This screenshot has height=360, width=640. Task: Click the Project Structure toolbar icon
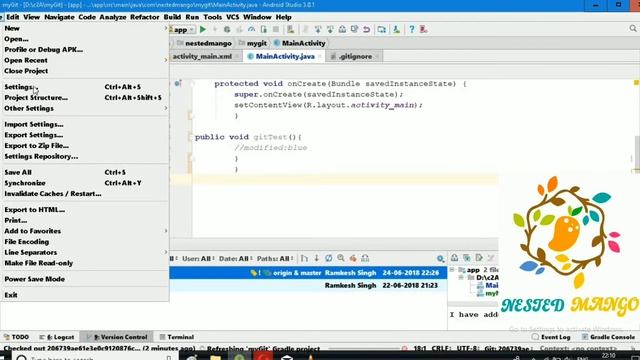(382, 29)
